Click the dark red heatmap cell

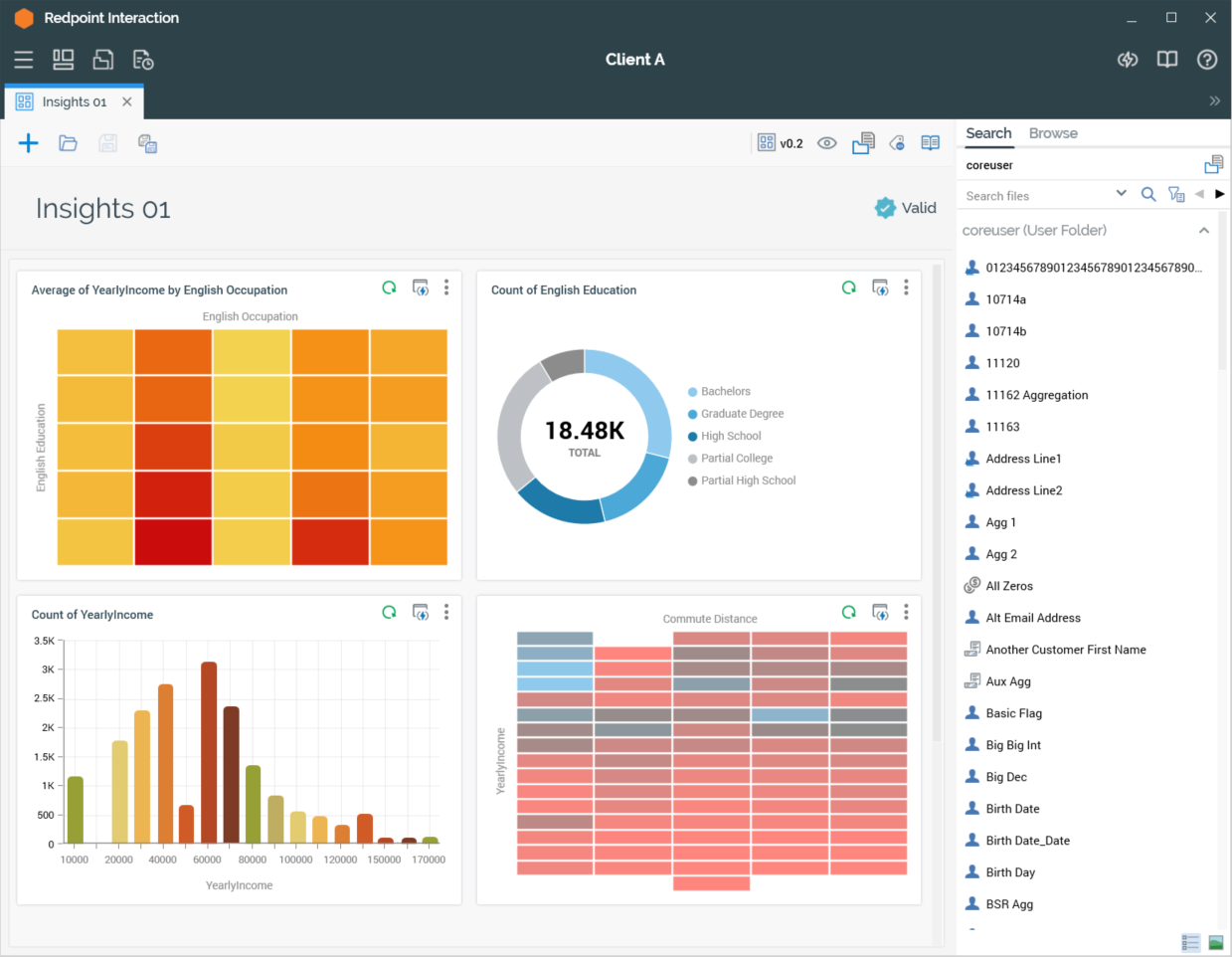tap(173, 542)
